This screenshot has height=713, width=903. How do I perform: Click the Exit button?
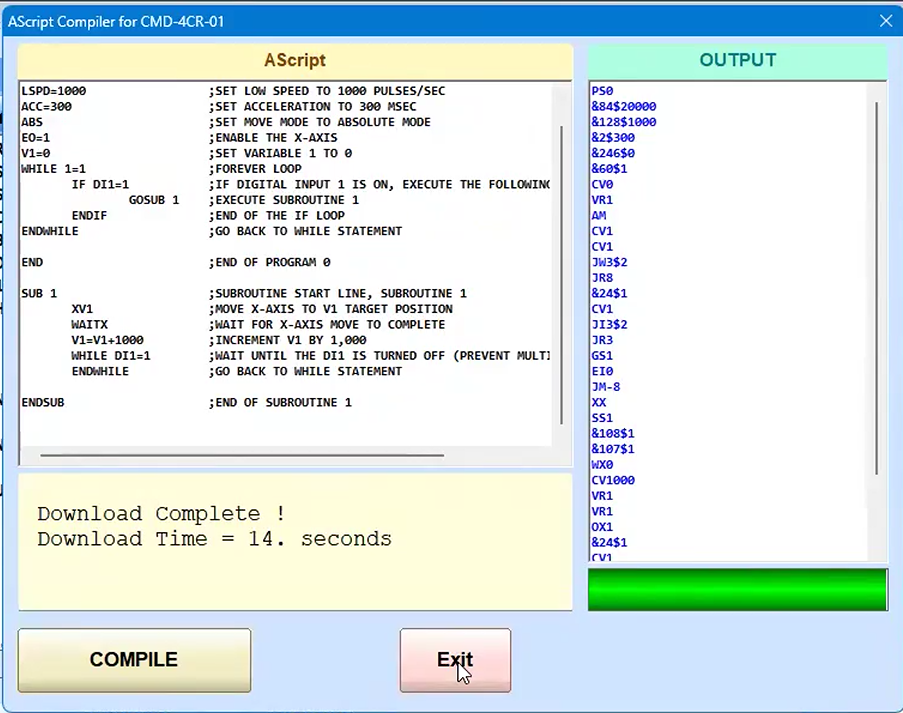[x=455, y=660]
